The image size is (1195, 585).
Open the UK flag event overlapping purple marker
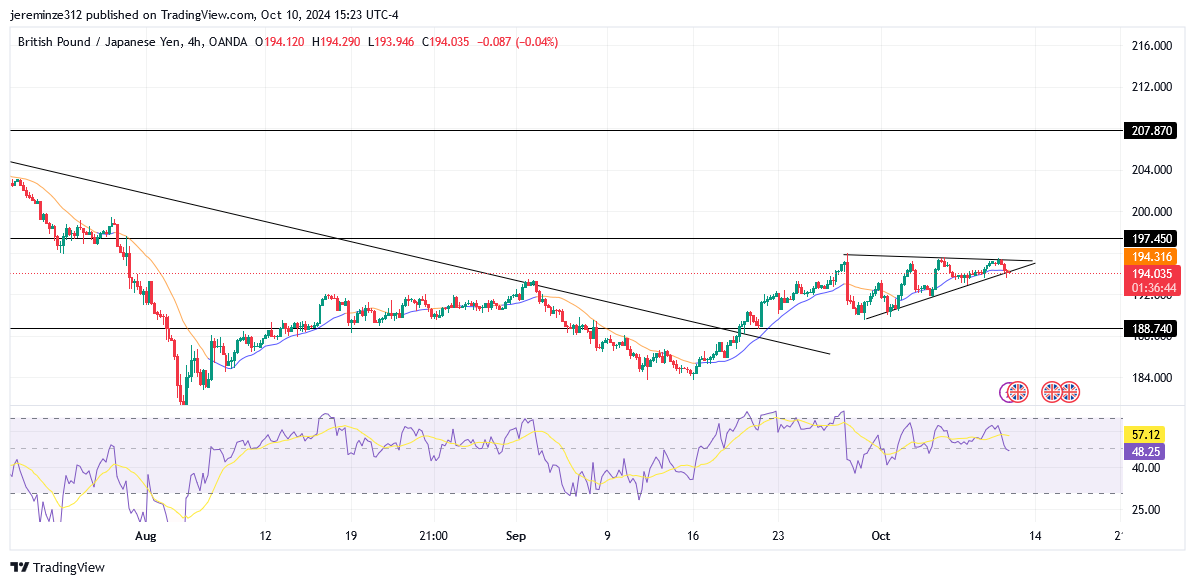click(x=1019, y=392)
